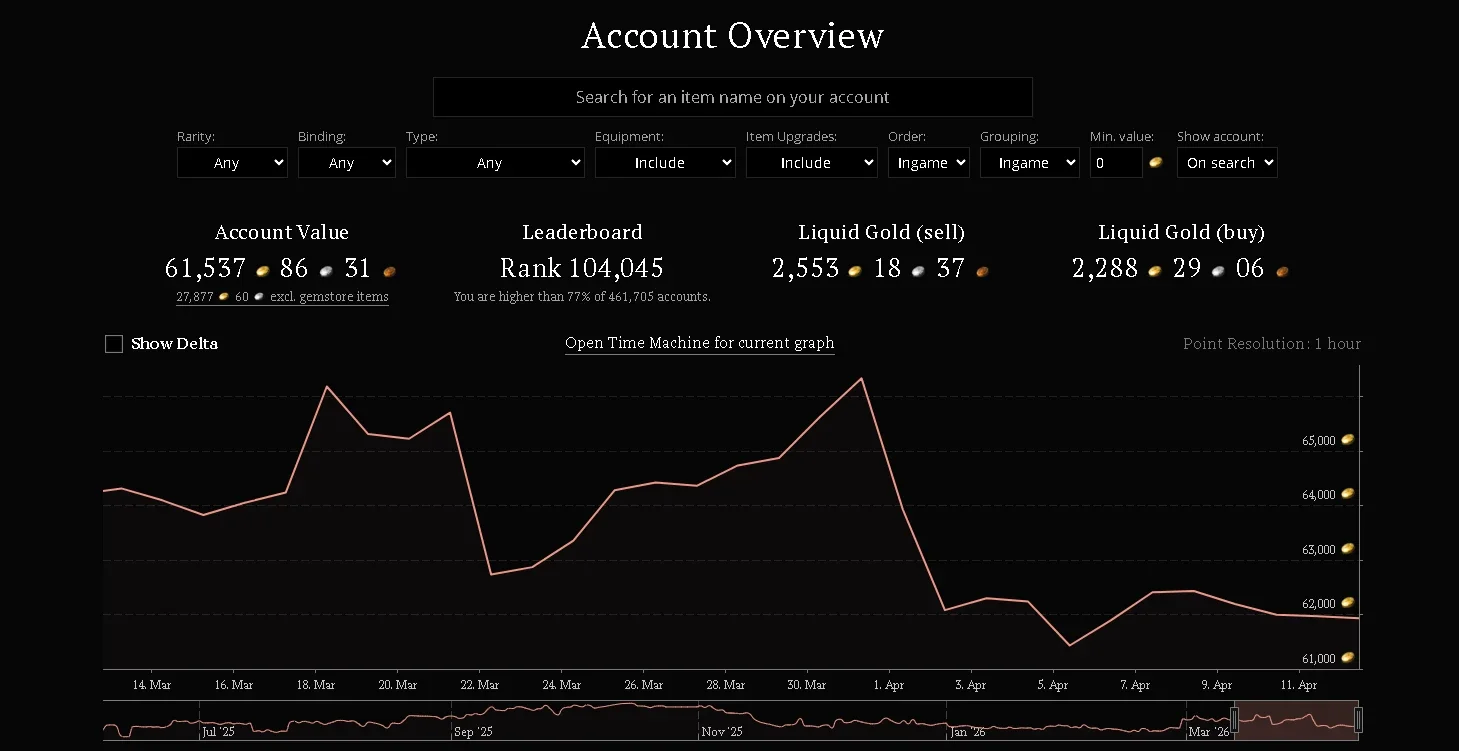The height and width of the screenshot is (751, 1459).
Task: Click the right handle of range selector
Action: point(1358,720)
